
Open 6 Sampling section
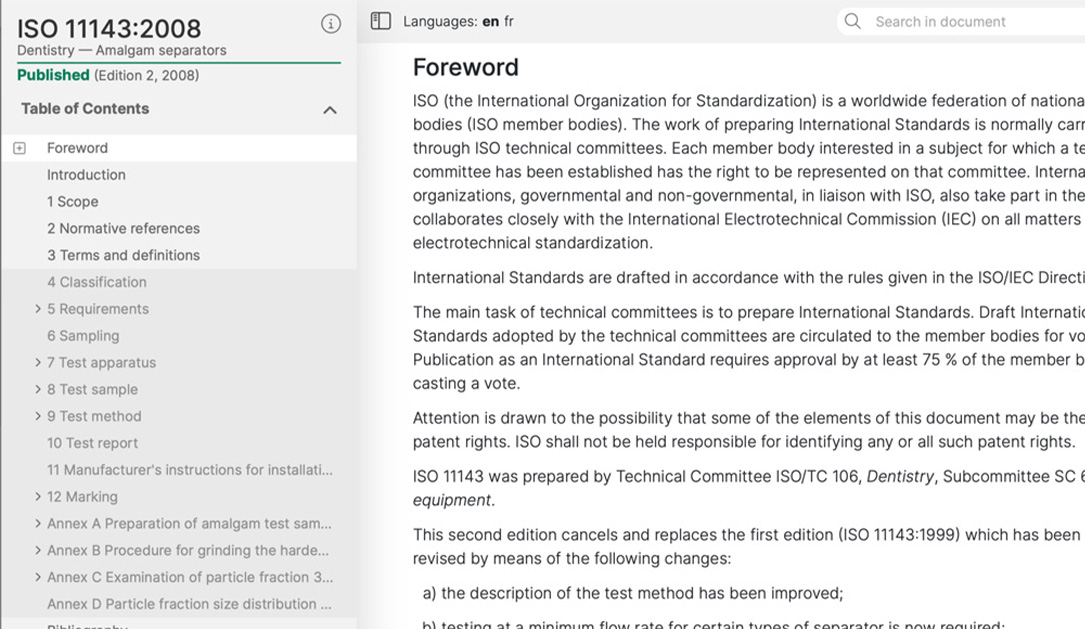[x=83, y=336]
